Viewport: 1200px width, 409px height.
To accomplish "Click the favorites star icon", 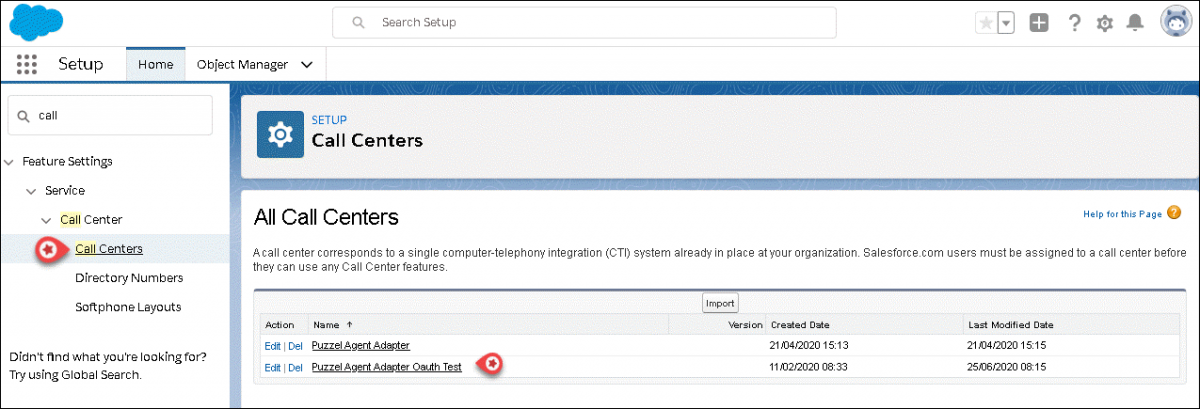I will click(986, 23).
